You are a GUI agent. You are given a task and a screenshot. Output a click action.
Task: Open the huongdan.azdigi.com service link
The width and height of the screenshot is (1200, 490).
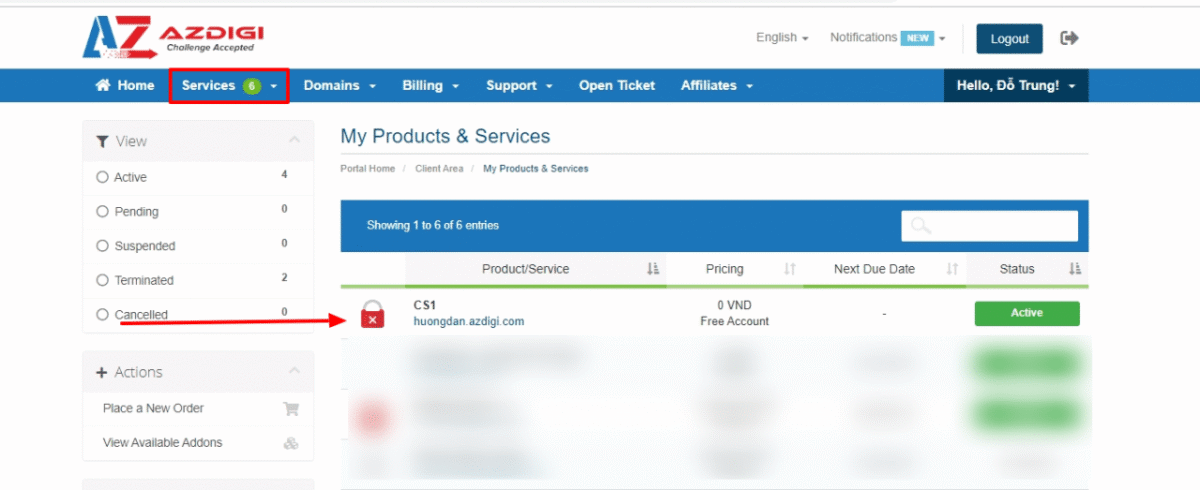tap(468, 321)
